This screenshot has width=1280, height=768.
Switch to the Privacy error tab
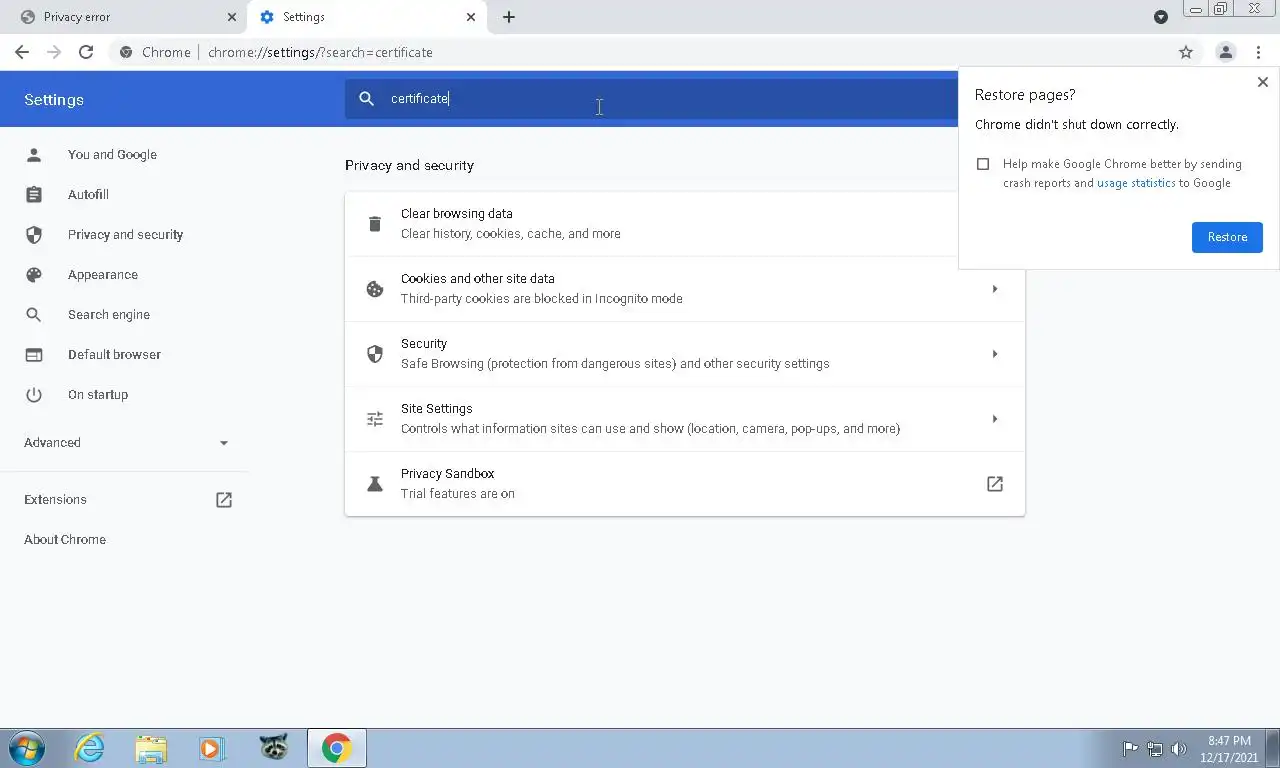[126, 17]
